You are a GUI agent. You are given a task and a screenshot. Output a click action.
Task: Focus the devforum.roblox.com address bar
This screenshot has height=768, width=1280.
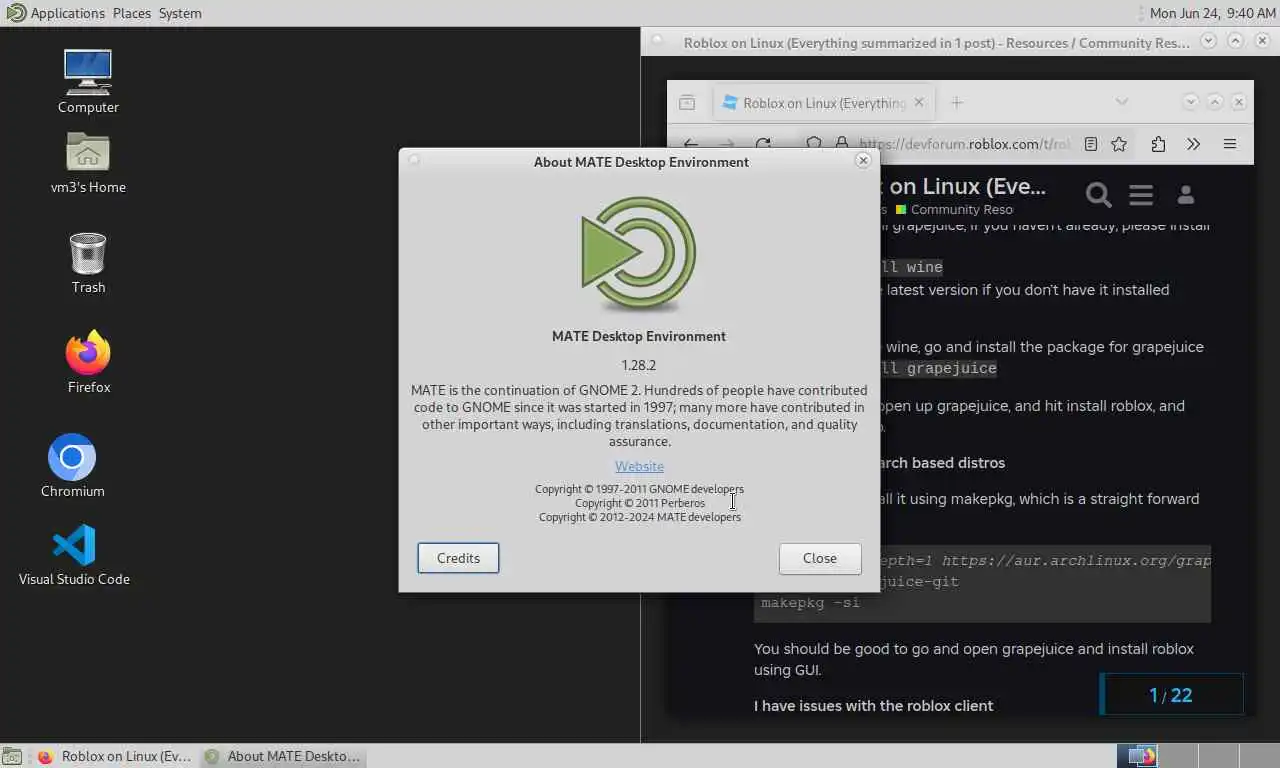(964, 144)
